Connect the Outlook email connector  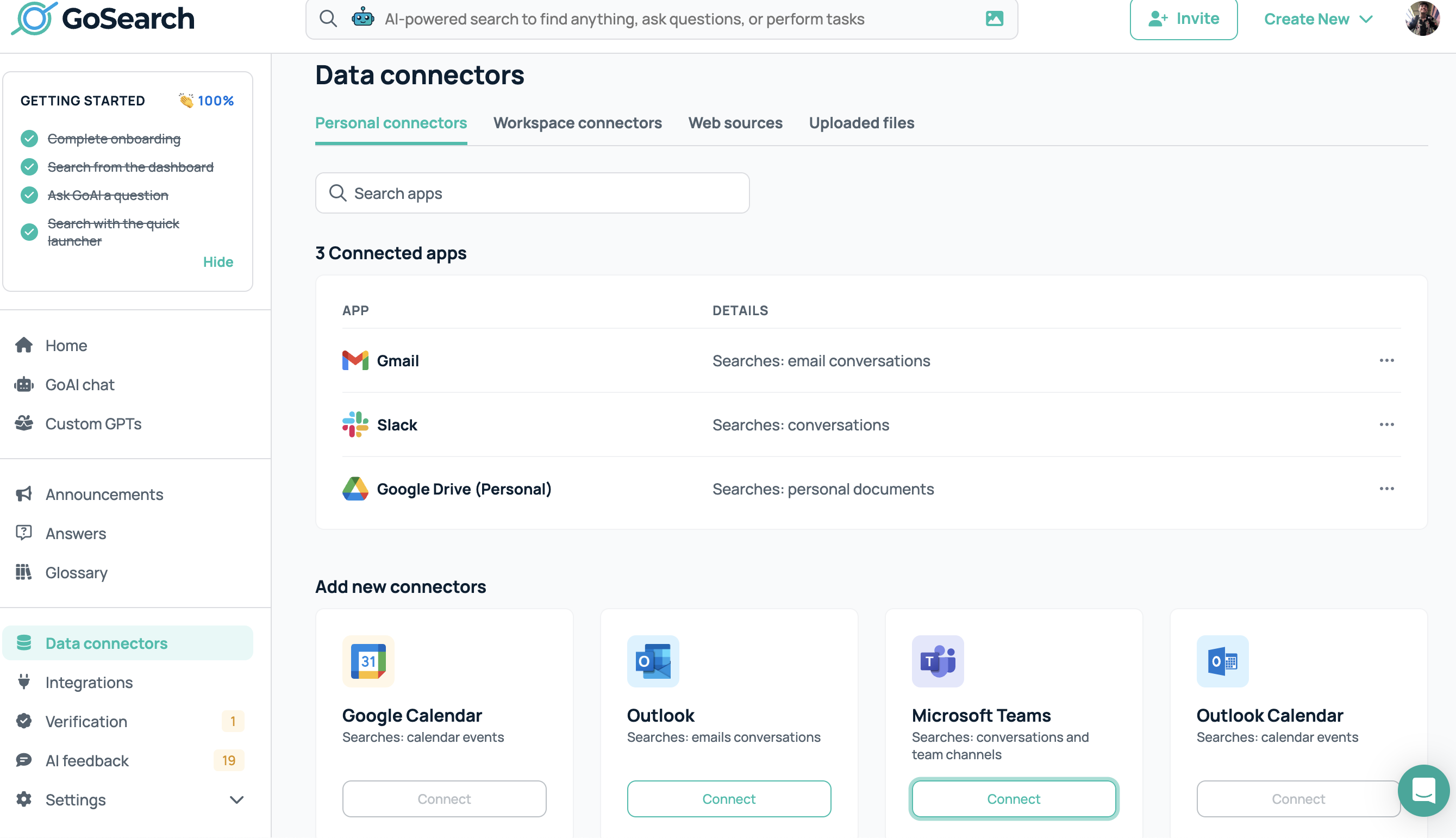(729, 798)
